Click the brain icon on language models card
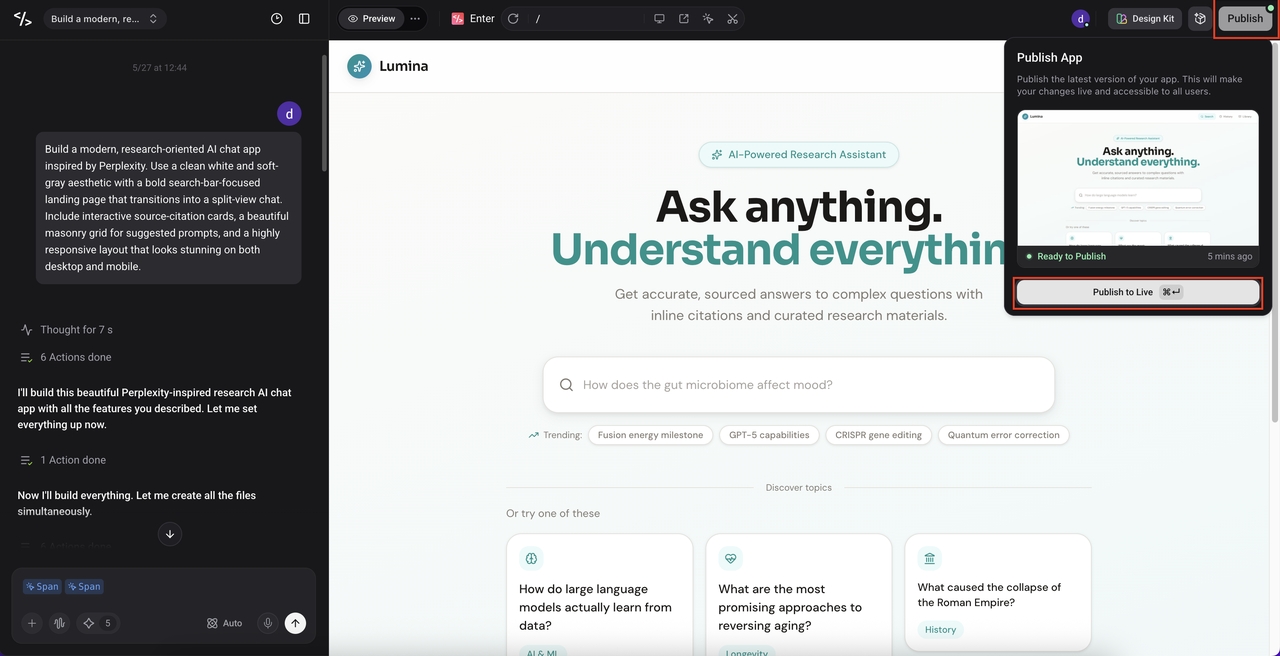Viewport: 1280px width, 656px height. pyautogui.click(x=532, y=558)
